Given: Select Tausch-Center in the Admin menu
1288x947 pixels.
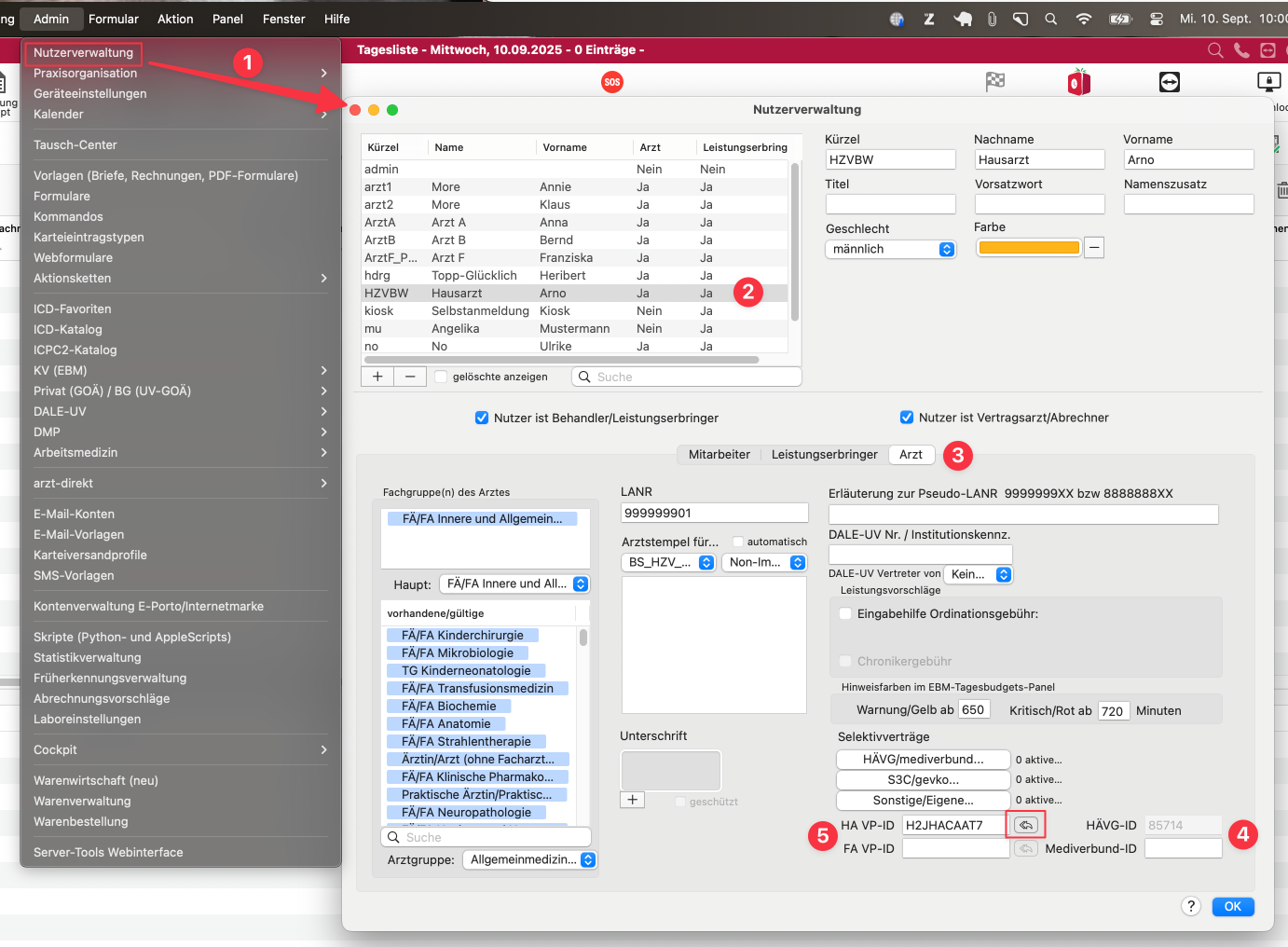Looking at the screenshot, I should coord(75,144).
